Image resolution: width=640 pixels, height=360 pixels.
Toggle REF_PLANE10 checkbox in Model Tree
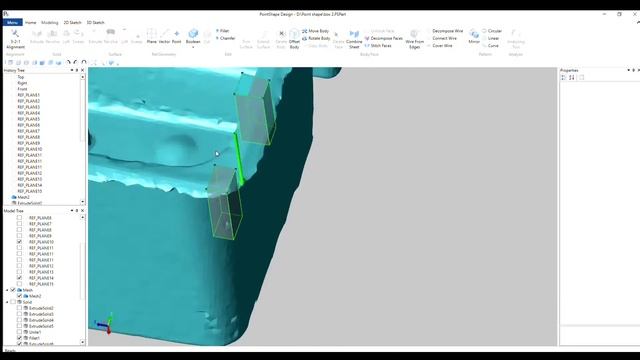tap(19, 242)
